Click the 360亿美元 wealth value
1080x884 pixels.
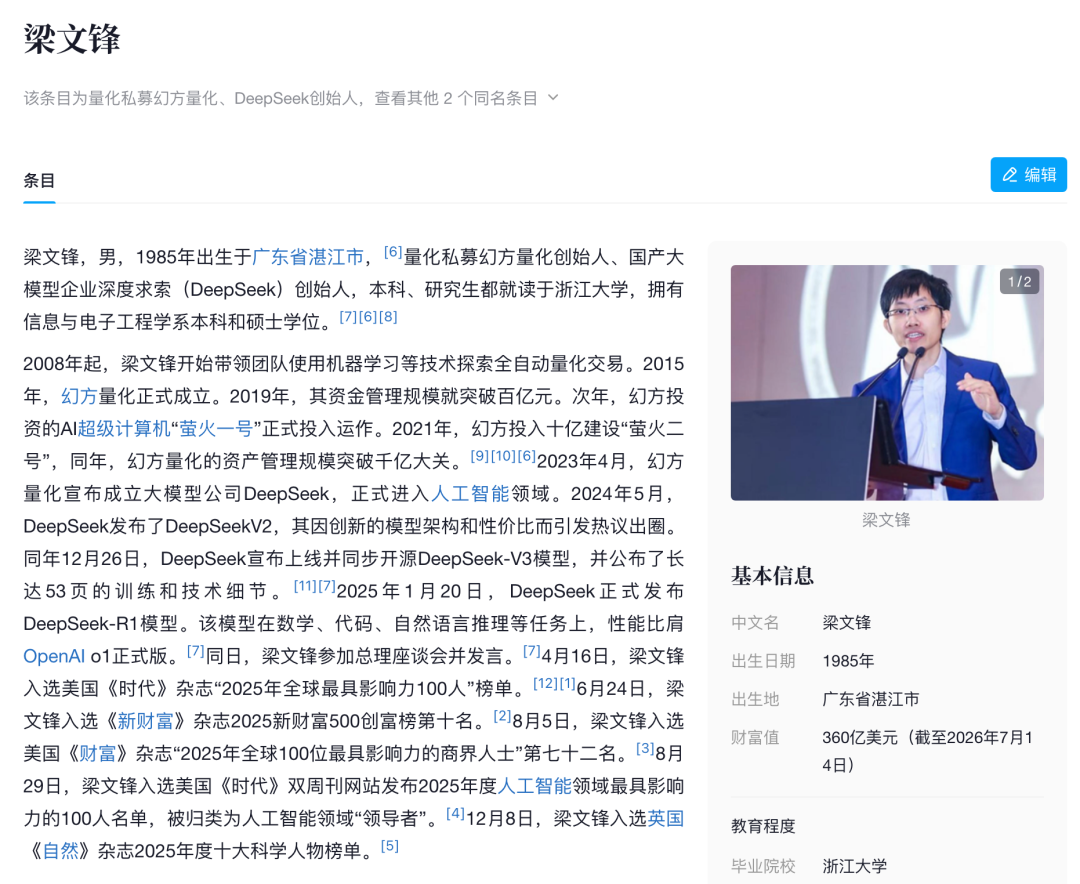[928, 751]
